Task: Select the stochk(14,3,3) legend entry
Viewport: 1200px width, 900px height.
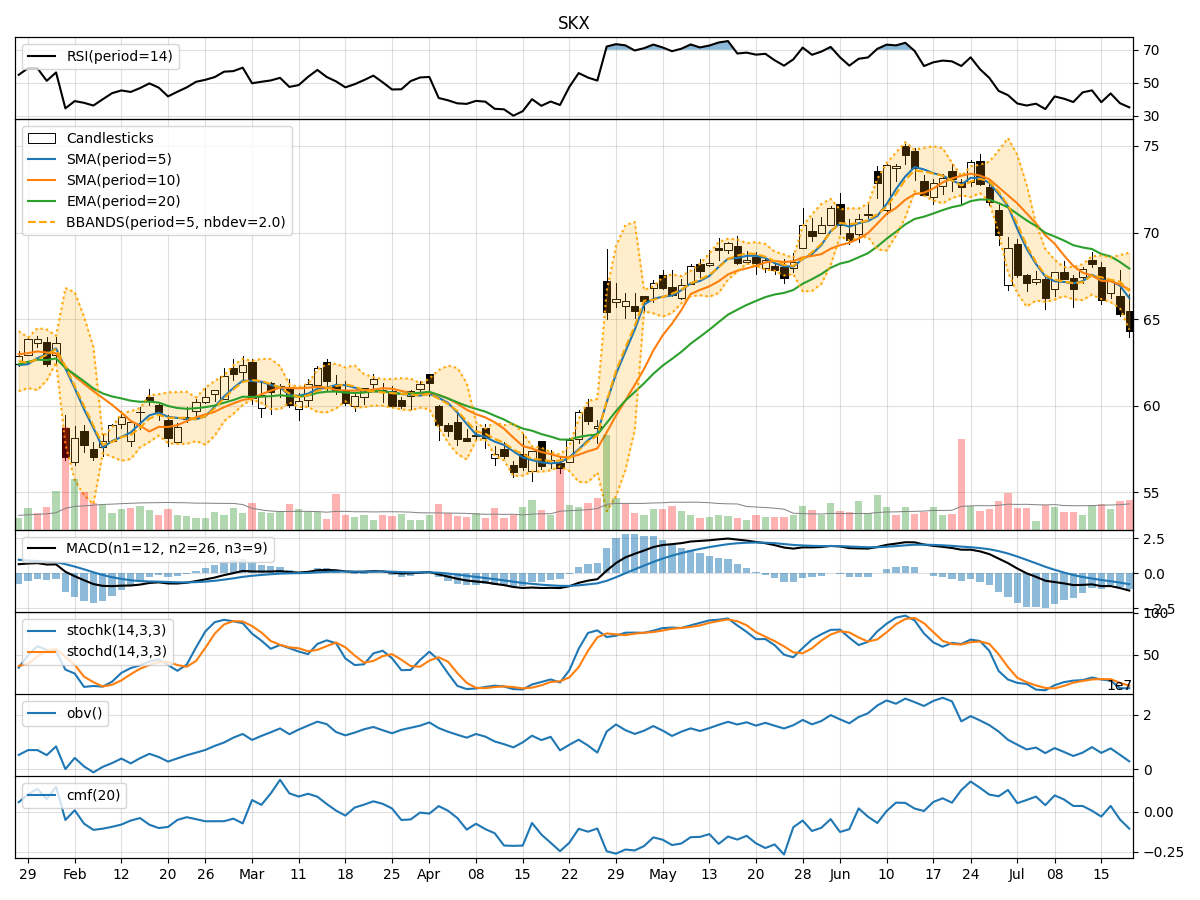Action: click(116, 631)
